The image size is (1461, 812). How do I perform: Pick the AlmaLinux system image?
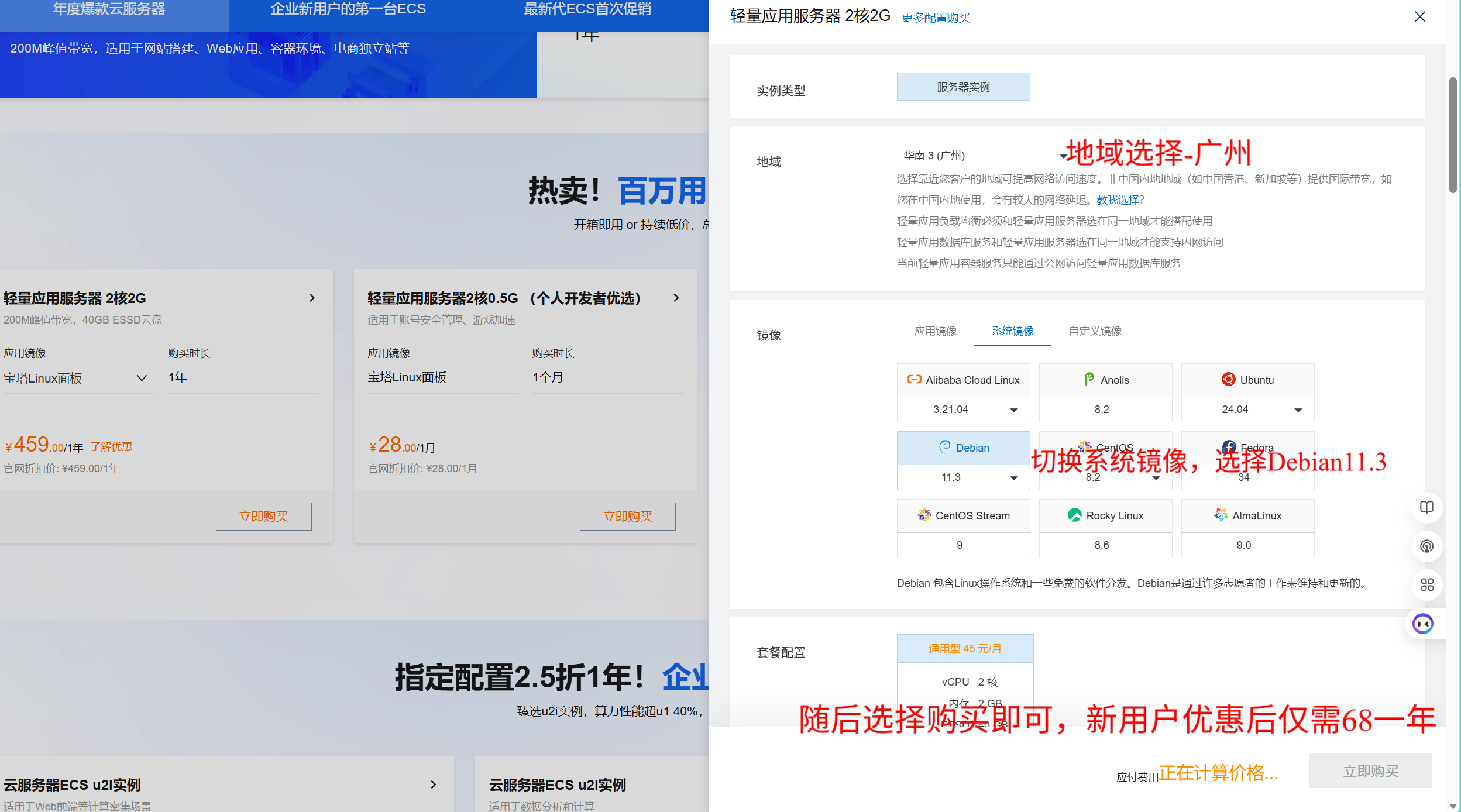[x=1247, y=516]
